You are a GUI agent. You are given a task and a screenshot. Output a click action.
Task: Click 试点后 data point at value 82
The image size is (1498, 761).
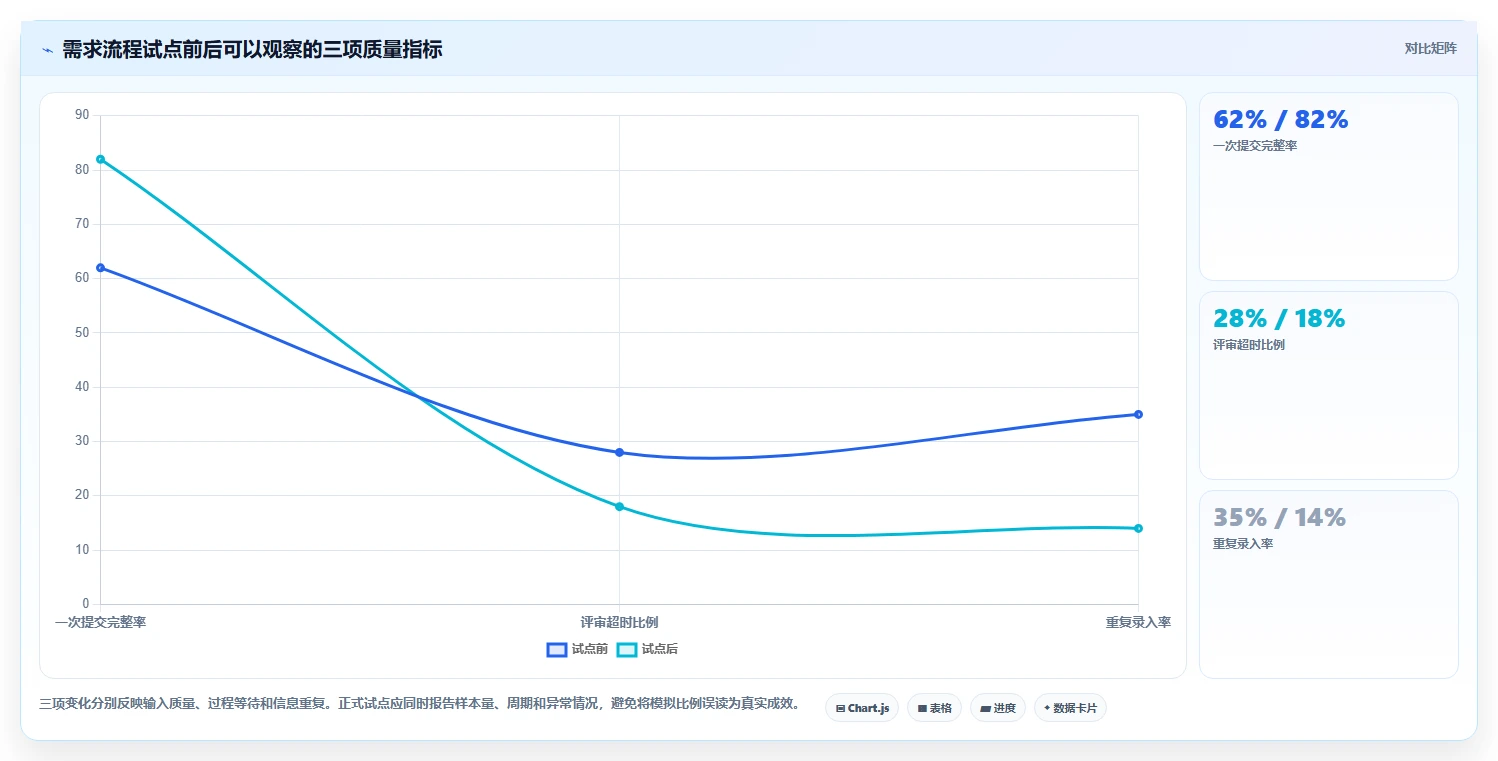click(100, 159)
